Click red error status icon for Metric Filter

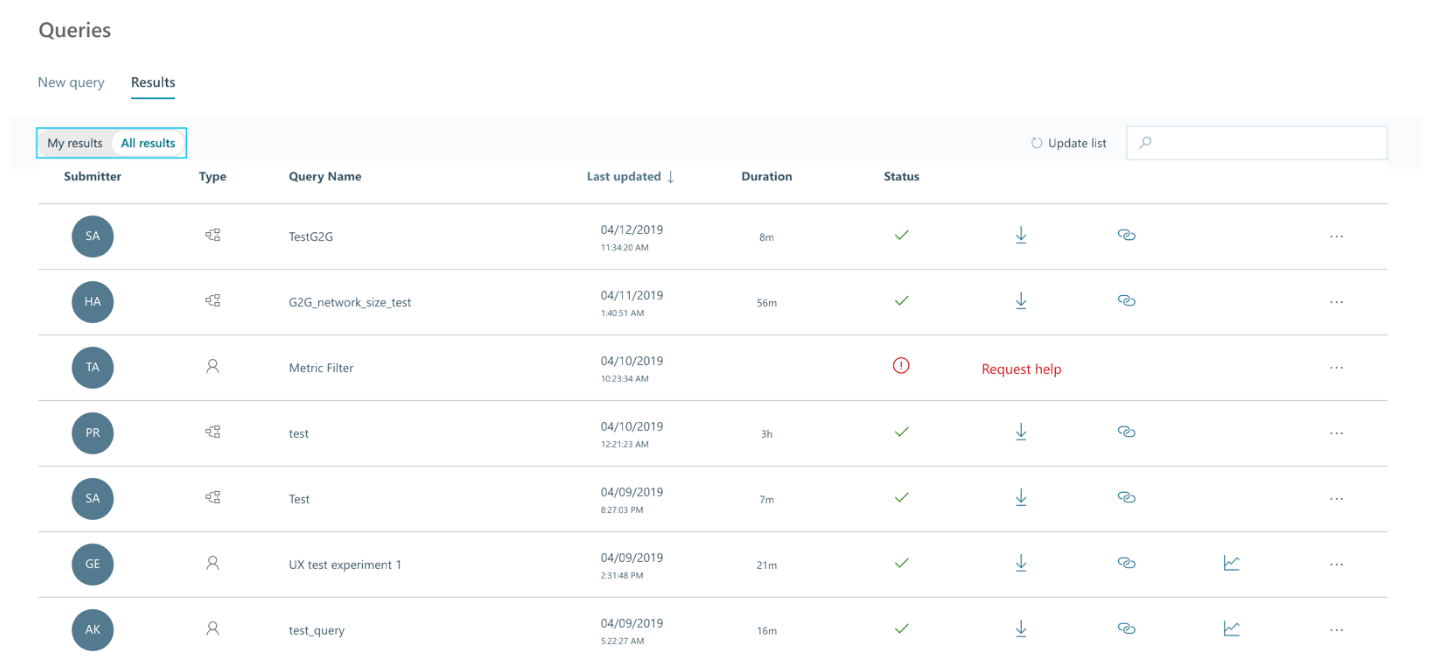(901, 366)
